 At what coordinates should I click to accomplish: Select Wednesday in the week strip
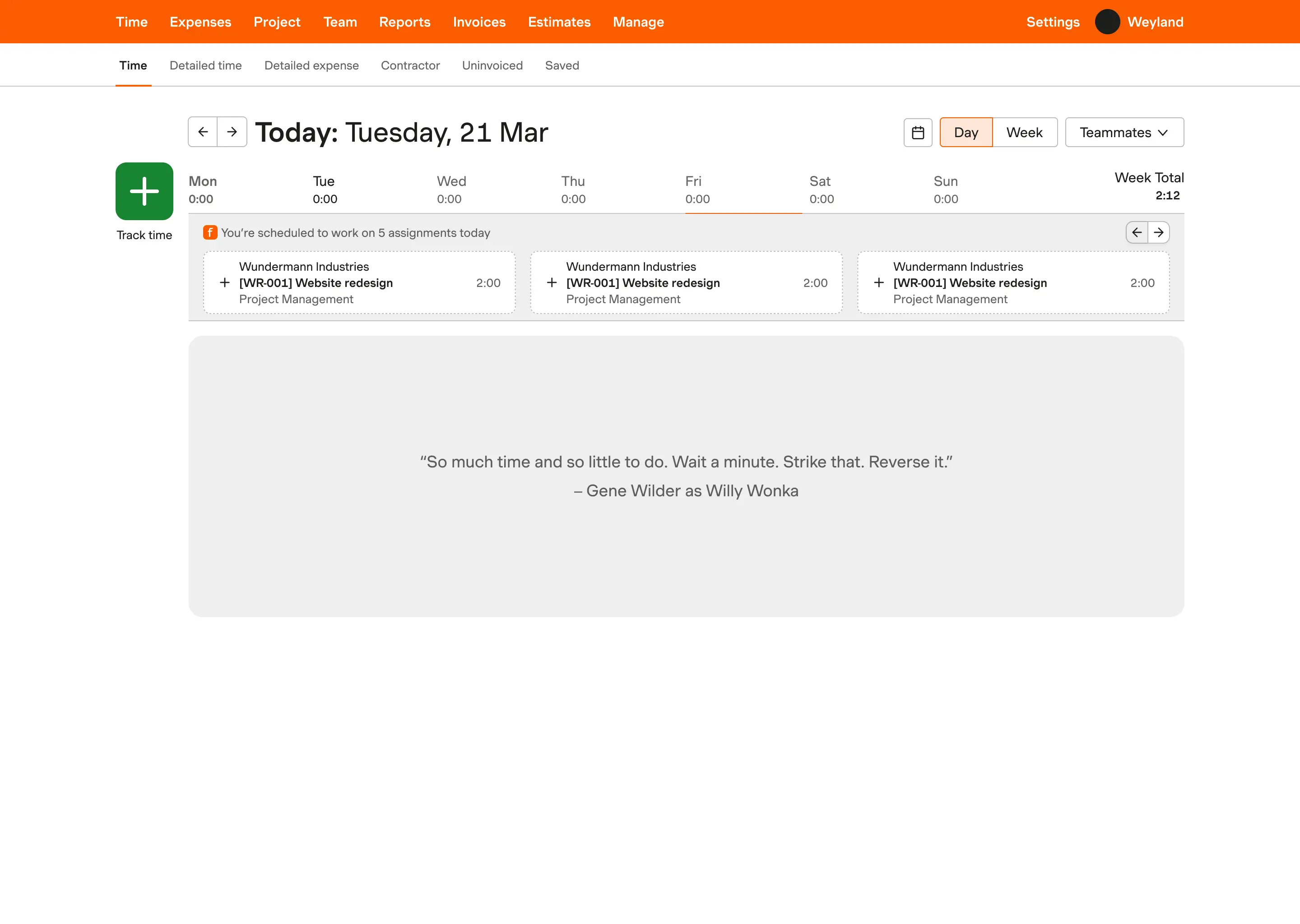[451, 189]
